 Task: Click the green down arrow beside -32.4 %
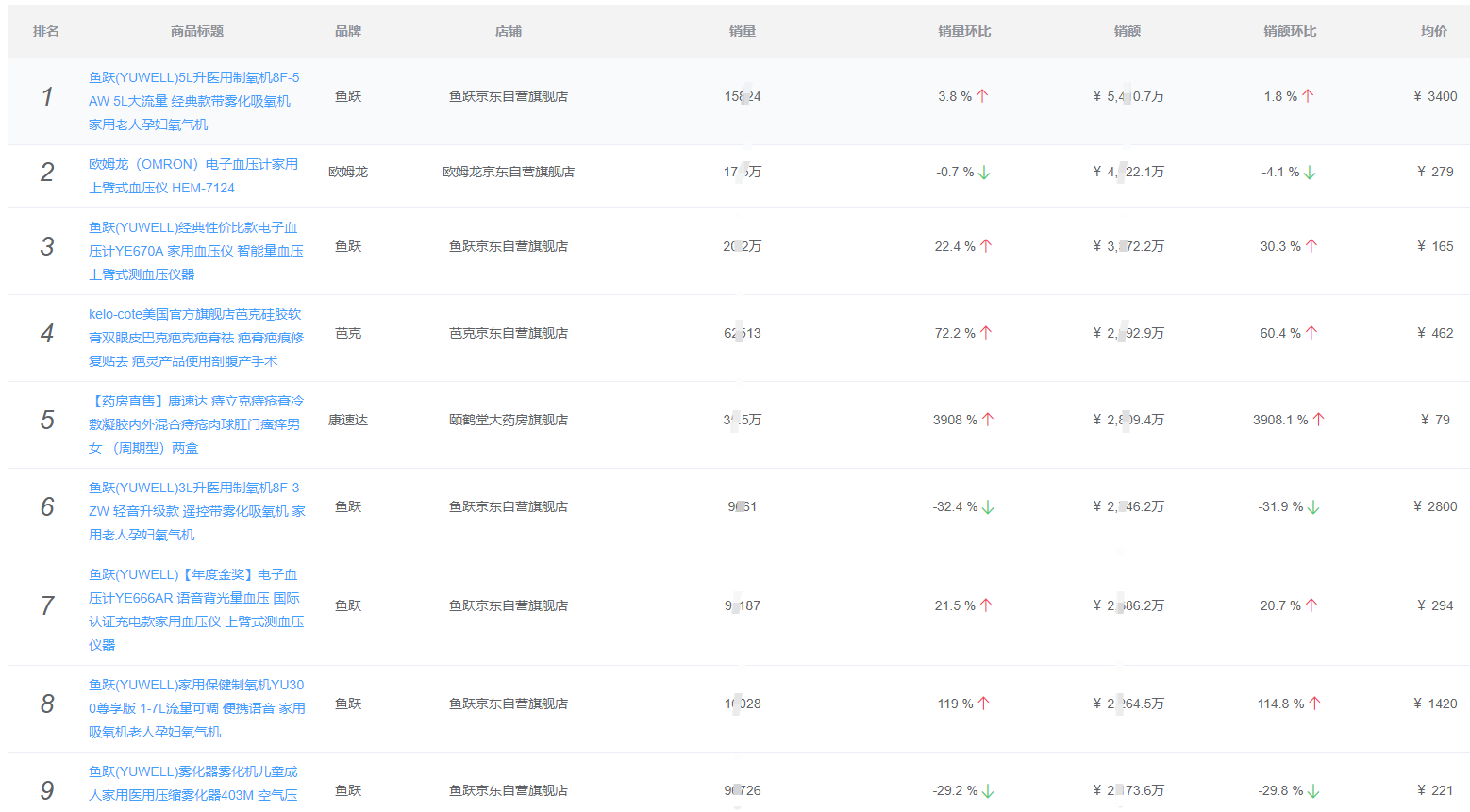point(988,507)
